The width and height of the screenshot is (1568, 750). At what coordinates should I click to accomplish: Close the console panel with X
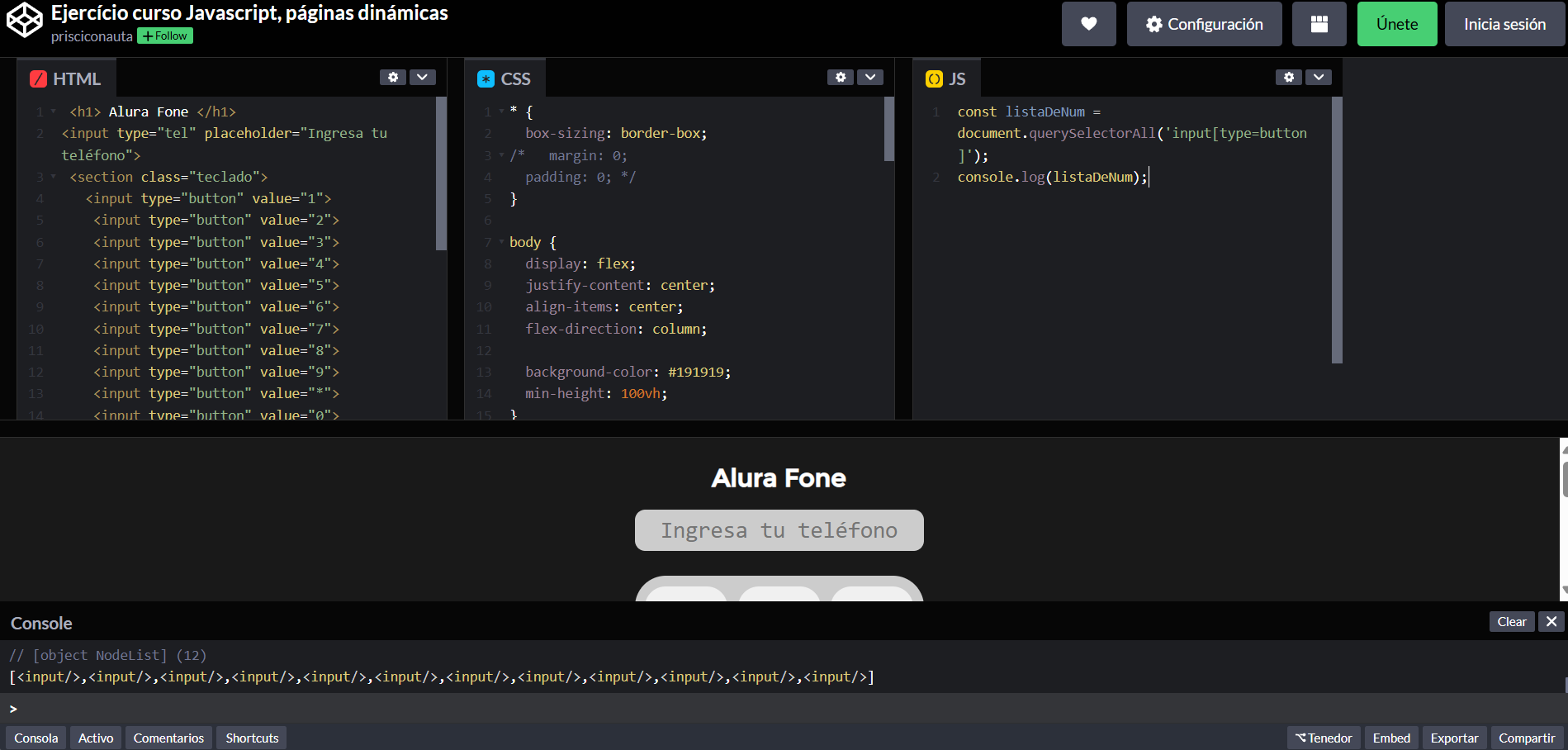coord(1551,622)
